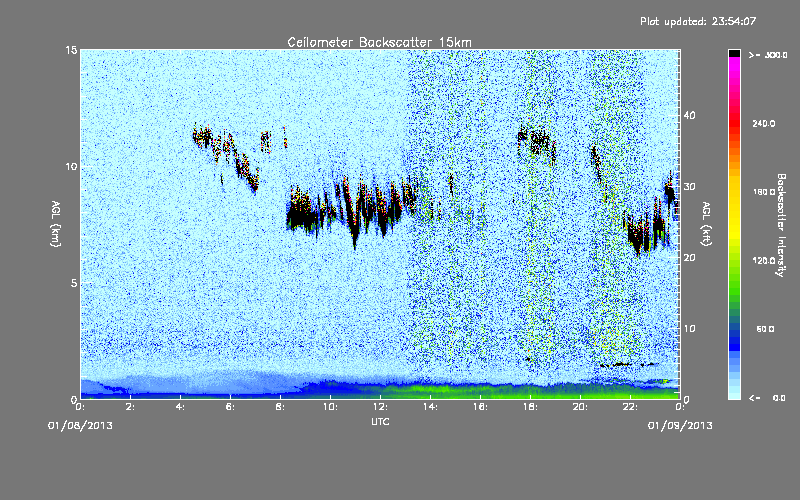The height and width of the screenshot is (500, 800).
Task: Click the green boundary-layer band near 14 UTC
Action: pyautogui.click(x=430, y=390)
